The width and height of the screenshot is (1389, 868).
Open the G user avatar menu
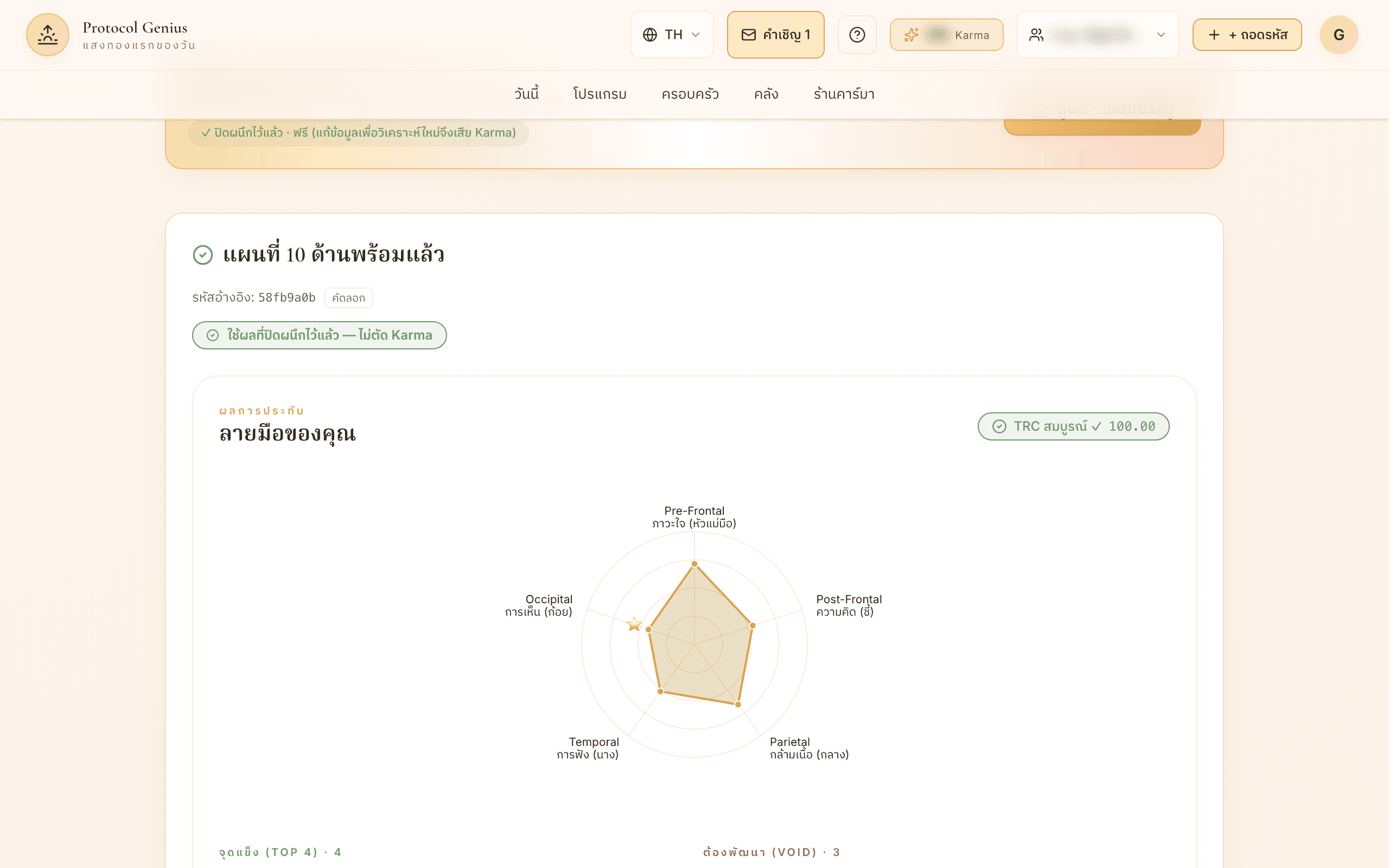(1339, 34)
